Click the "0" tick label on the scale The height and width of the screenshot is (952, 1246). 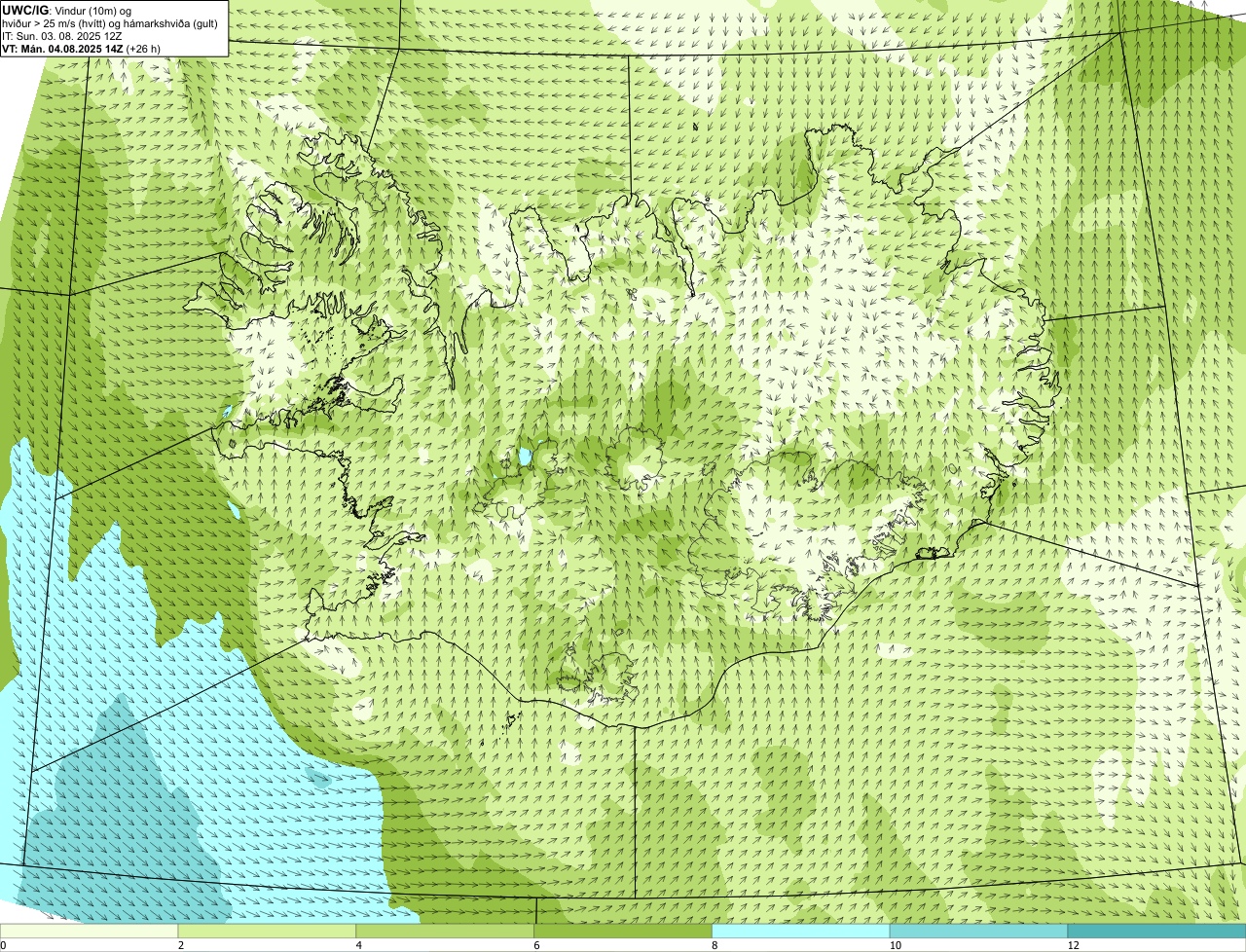[3, 945]
